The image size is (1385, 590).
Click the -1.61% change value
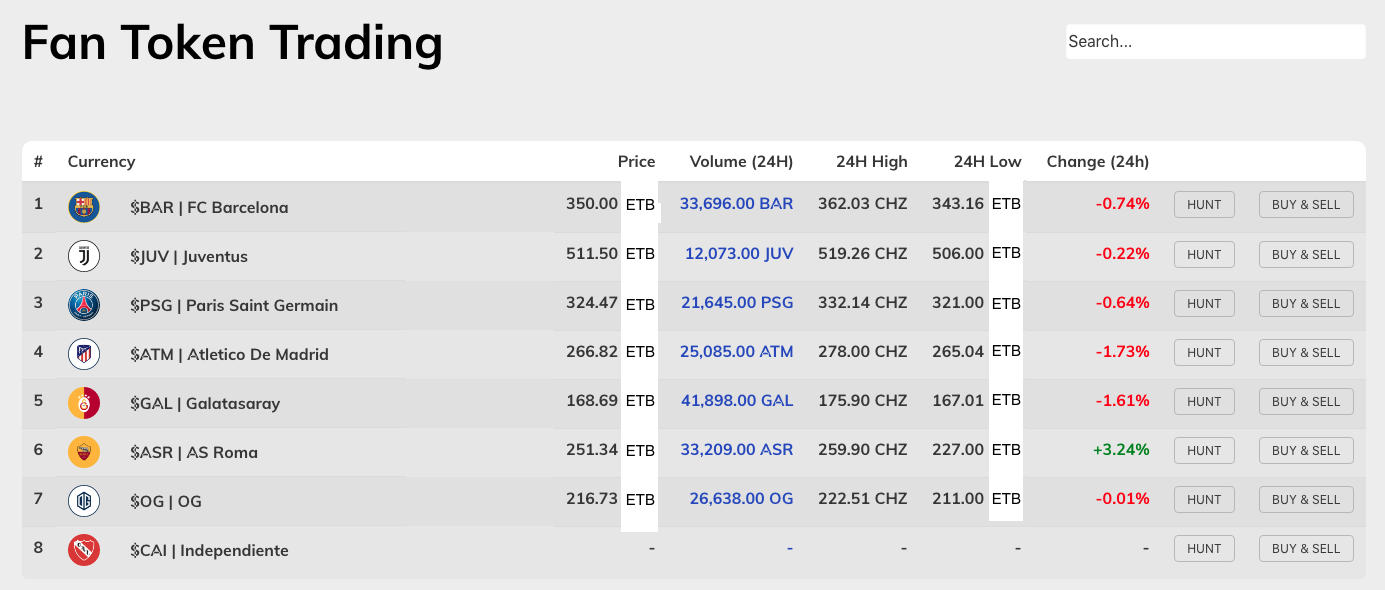pyautogui.click(x=1123, y=401)
